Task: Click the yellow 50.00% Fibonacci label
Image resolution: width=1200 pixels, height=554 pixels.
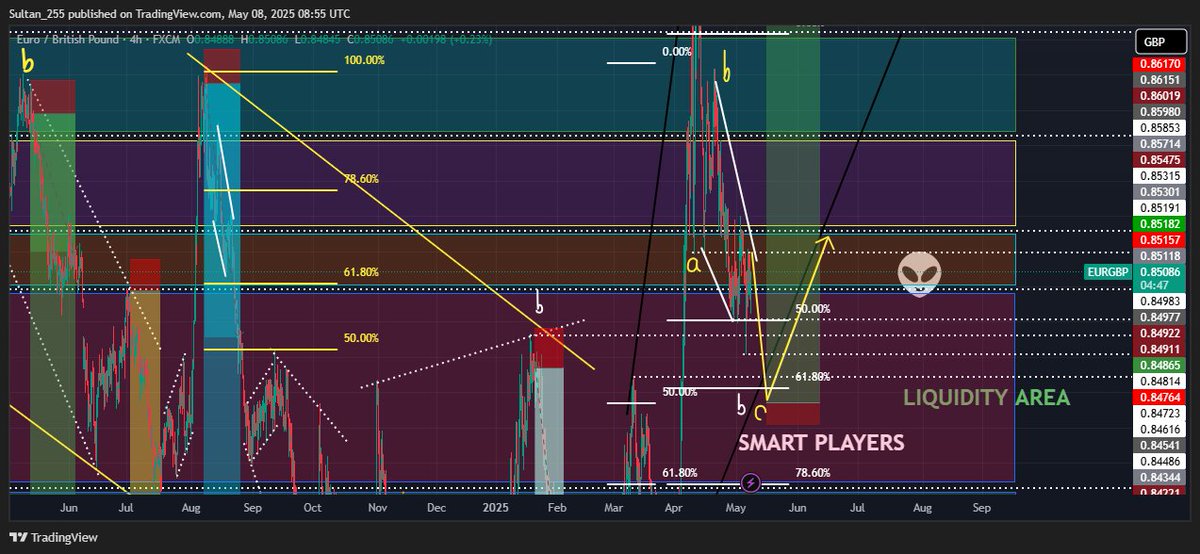Action: (x=361, y=338)
